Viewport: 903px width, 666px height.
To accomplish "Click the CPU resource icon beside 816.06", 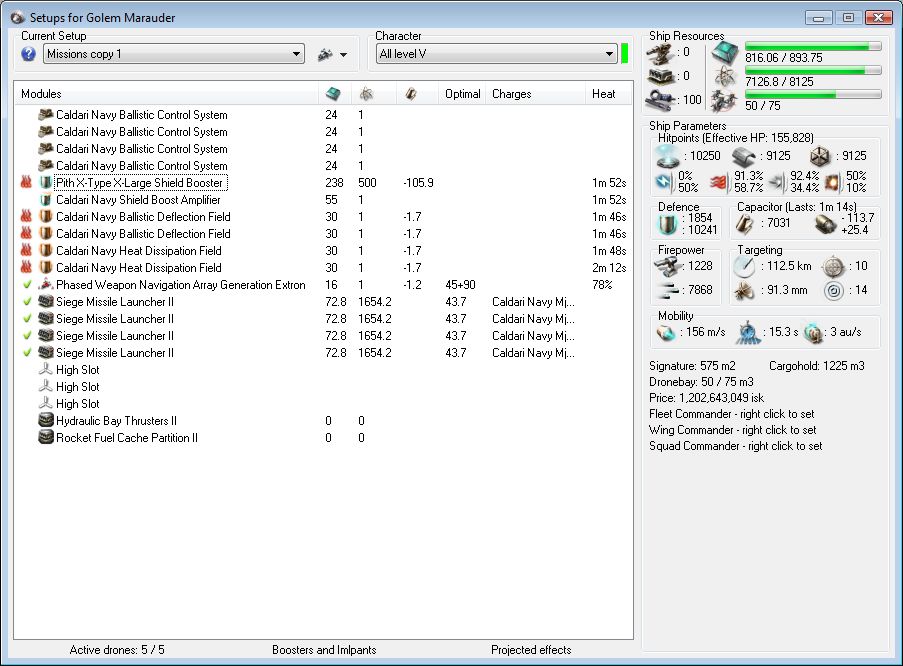I will [724, 53].
